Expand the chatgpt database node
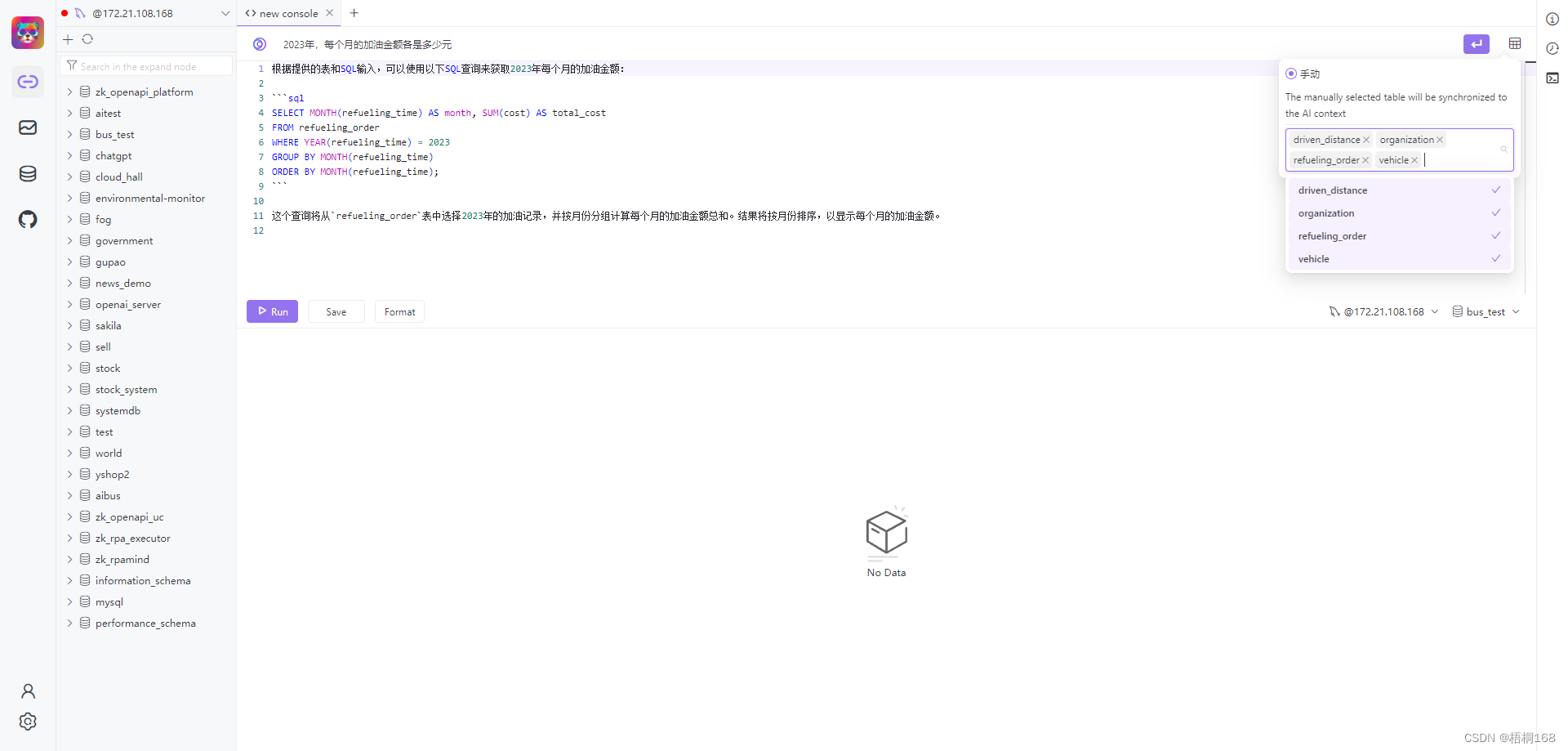This screenshot has height=751, width=1568. [69, 155]
